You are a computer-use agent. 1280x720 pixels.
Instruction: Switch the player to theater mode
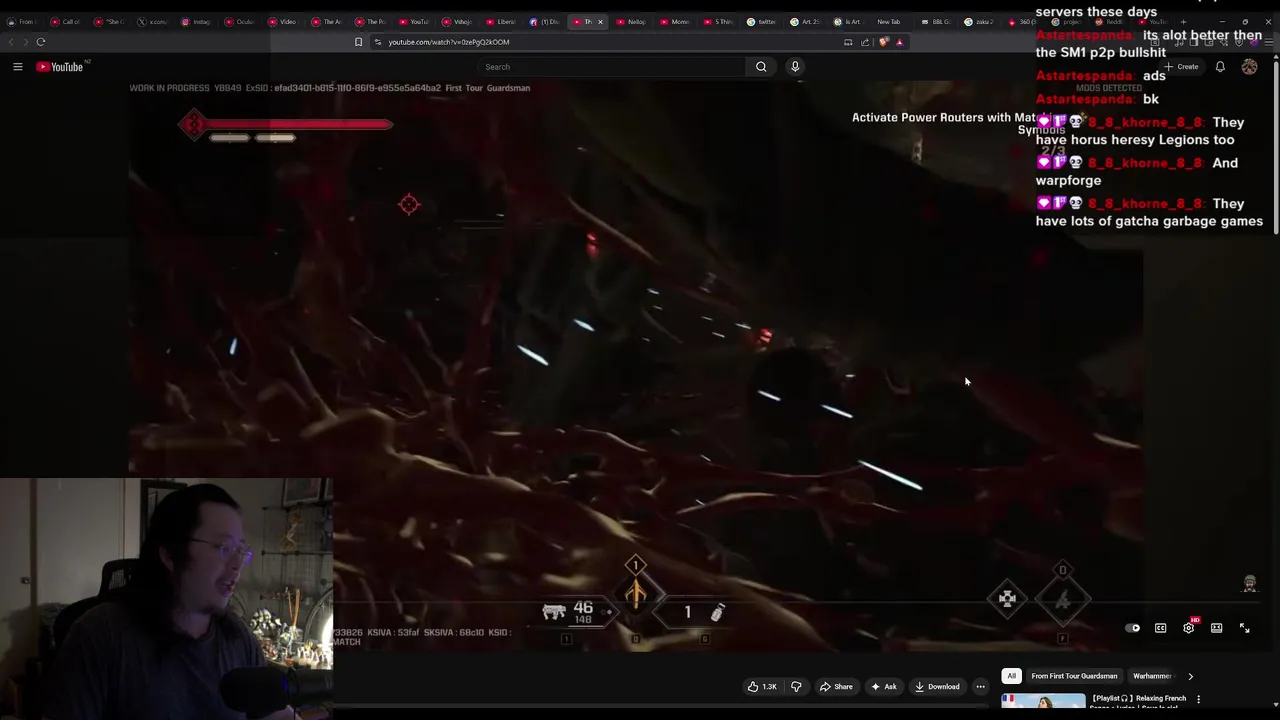[x=1216, y=628]
